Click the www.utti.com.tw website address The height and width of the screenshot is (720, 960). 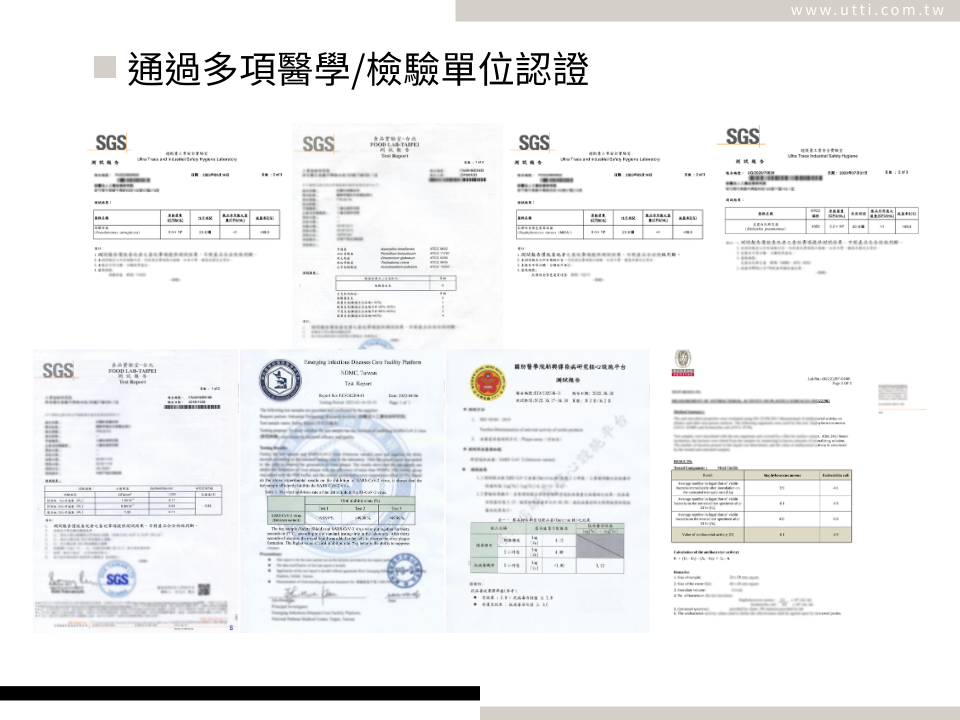point(867,10)
